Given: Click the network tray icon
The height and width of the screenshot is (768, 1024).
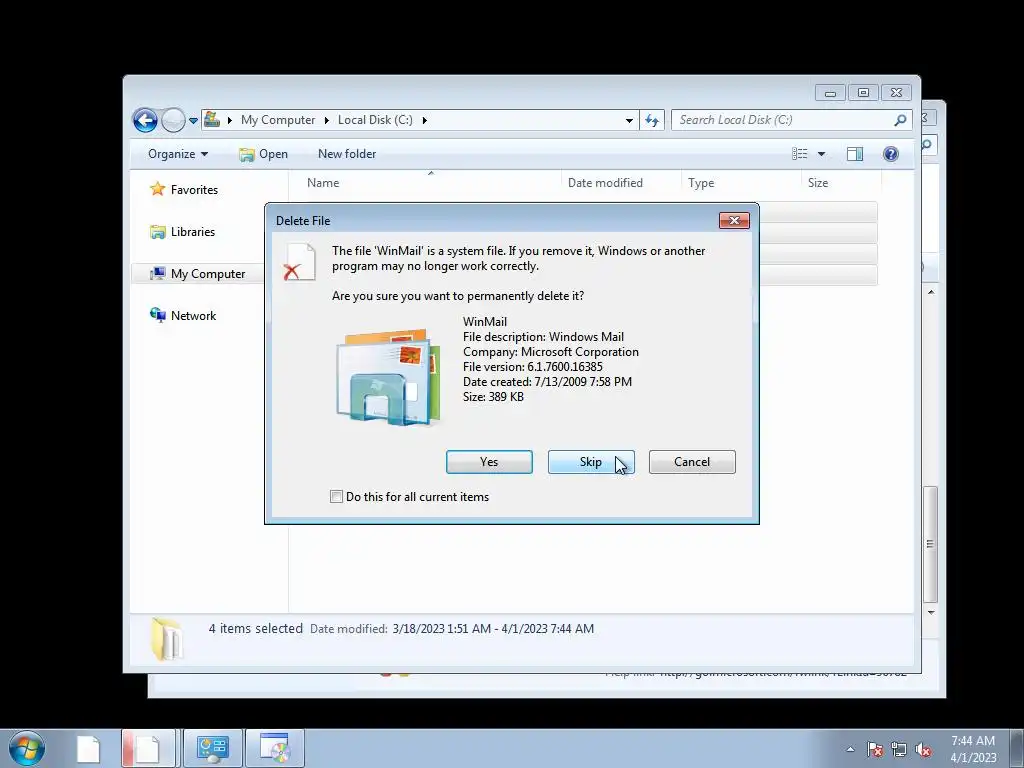Looking at the screenshot, I should [x=899, y=749].
